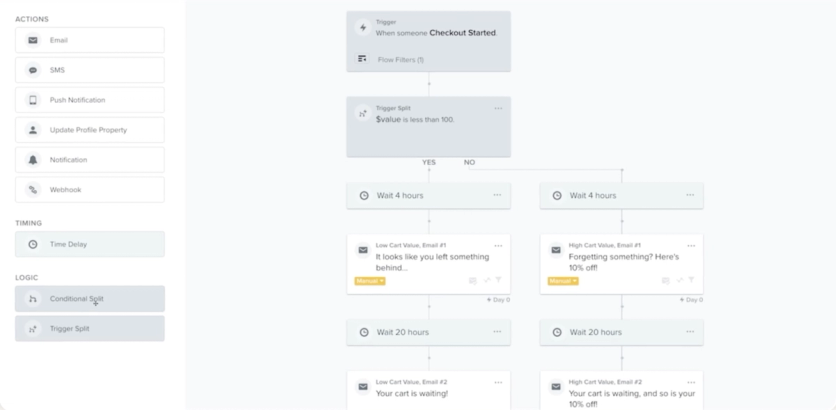836x410 pixels.
Task: Click the Webhook action icon
Action: (33, 190)
